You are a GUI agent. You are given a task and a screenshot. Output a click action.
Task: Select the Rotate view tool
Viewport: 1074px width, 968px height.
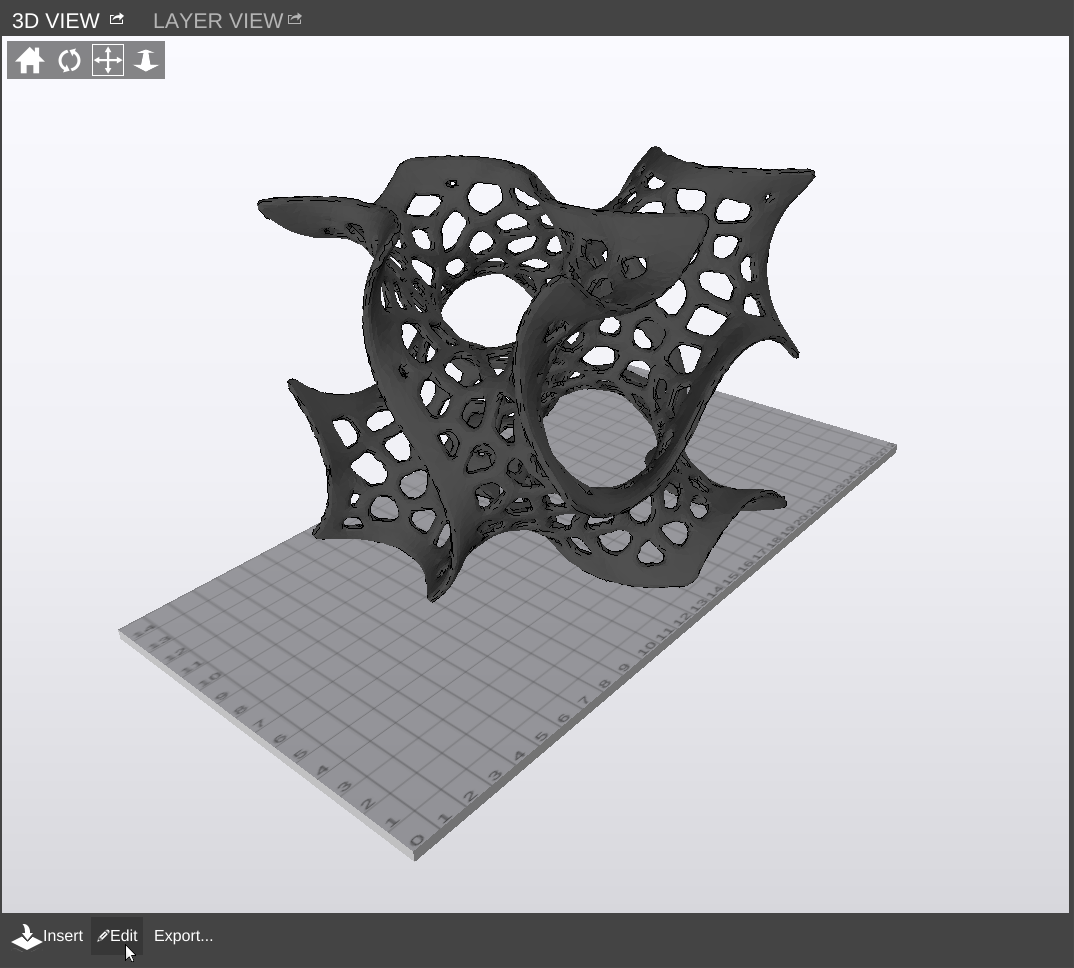(69, 61)
